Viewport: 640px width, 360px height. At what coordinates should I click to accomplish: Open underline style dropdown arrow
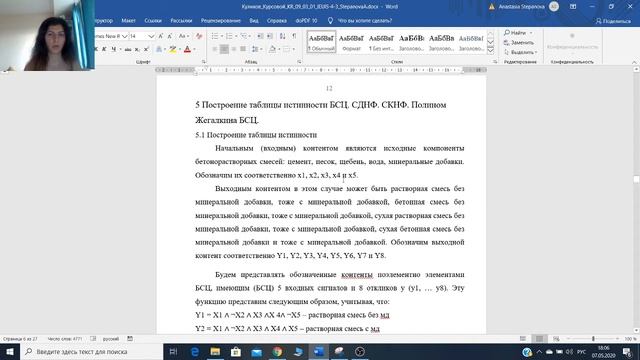[x=120, y=49]
